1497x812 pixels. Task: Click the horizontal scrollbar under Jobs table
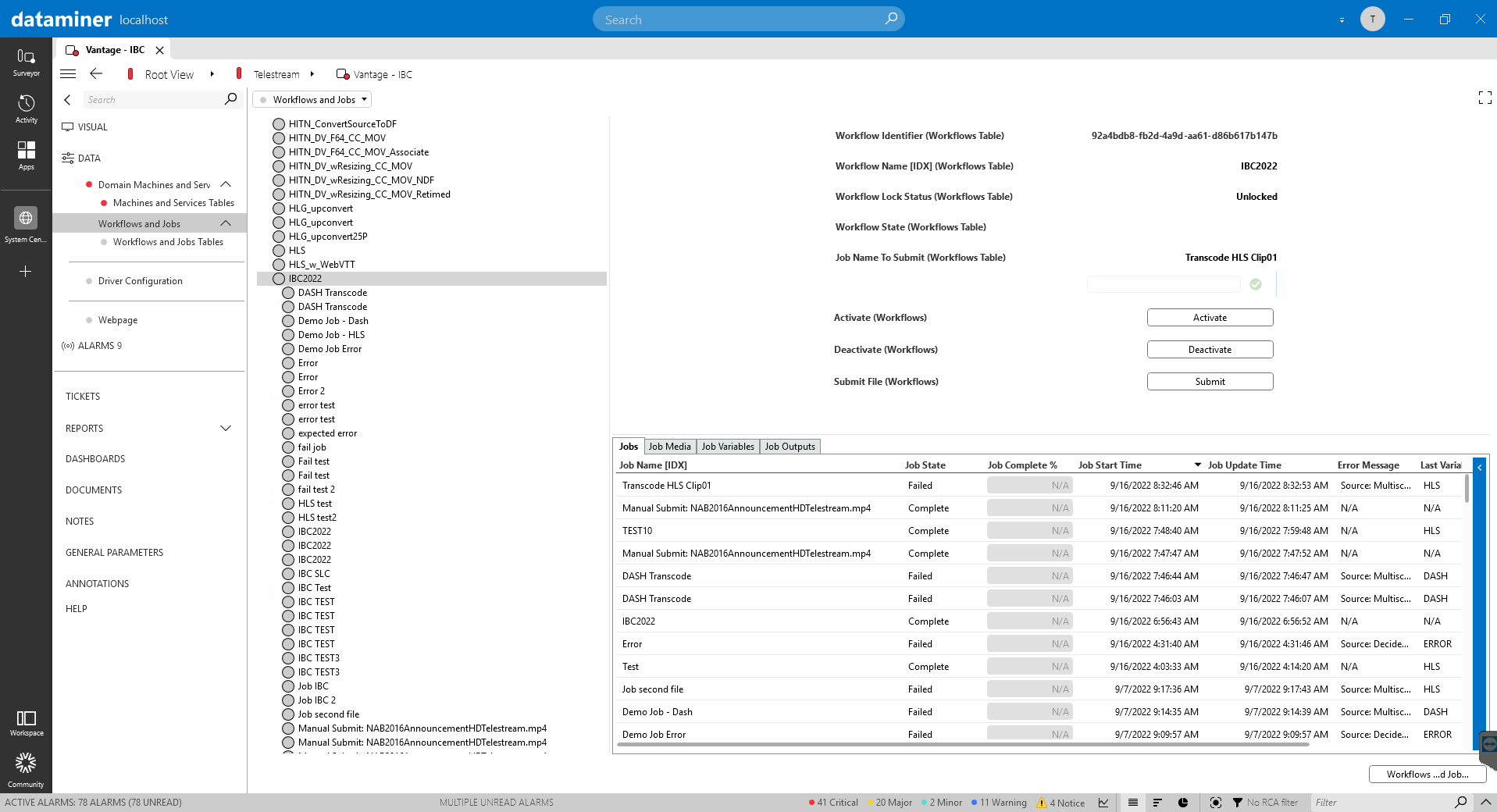[x=962, y=745]
